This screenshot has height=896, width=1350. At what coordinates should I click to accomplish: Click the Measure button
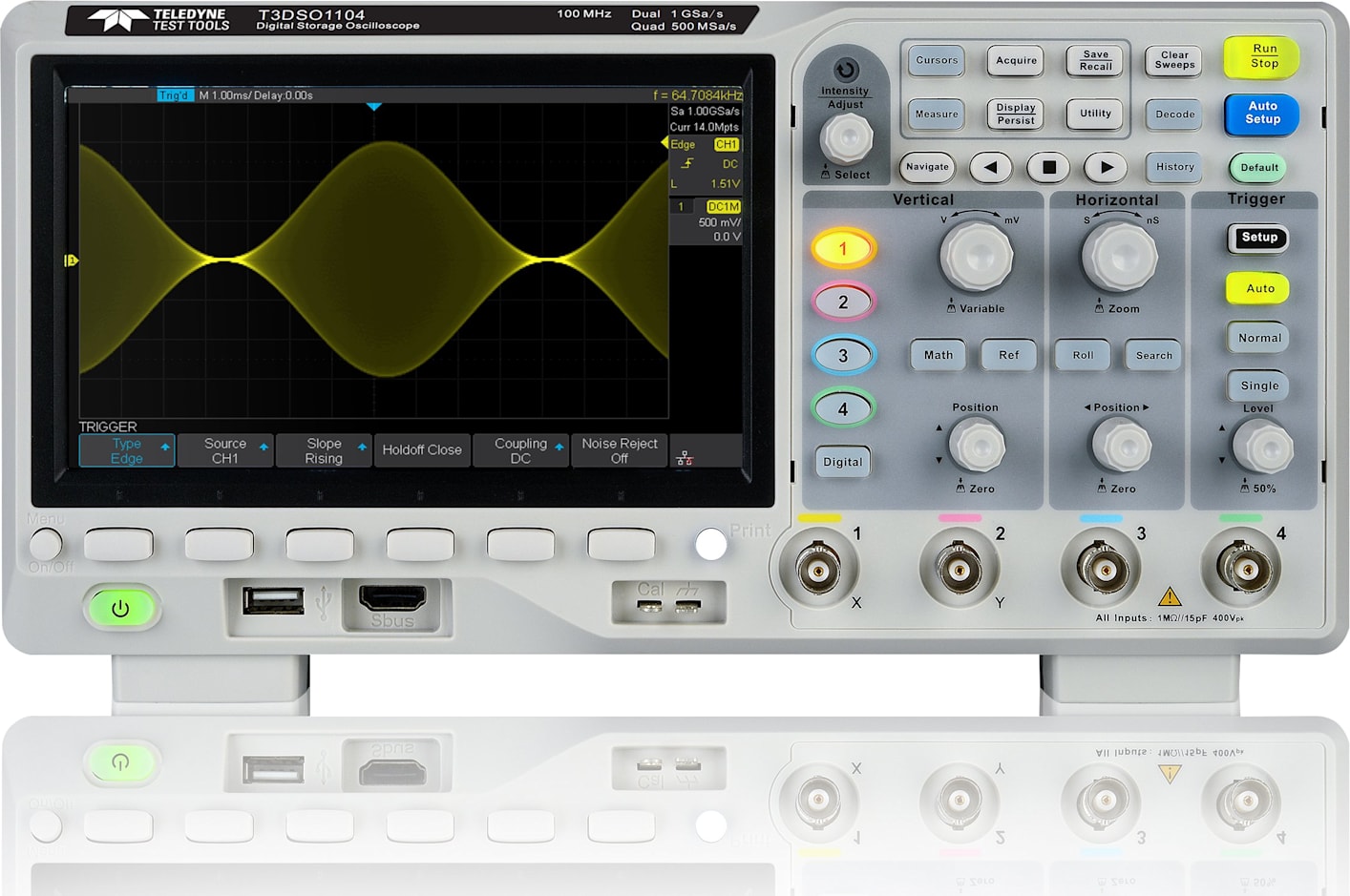click(937, 114)
